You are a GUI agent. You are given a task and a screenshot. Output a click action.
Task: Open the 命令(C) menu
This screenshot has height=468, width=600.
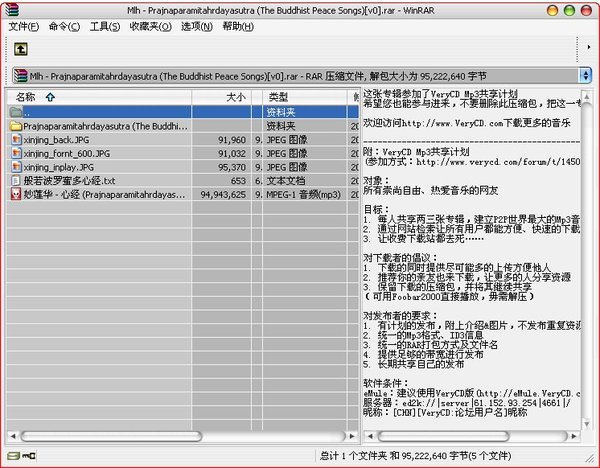pyautogui.click(x=64, y=26)
